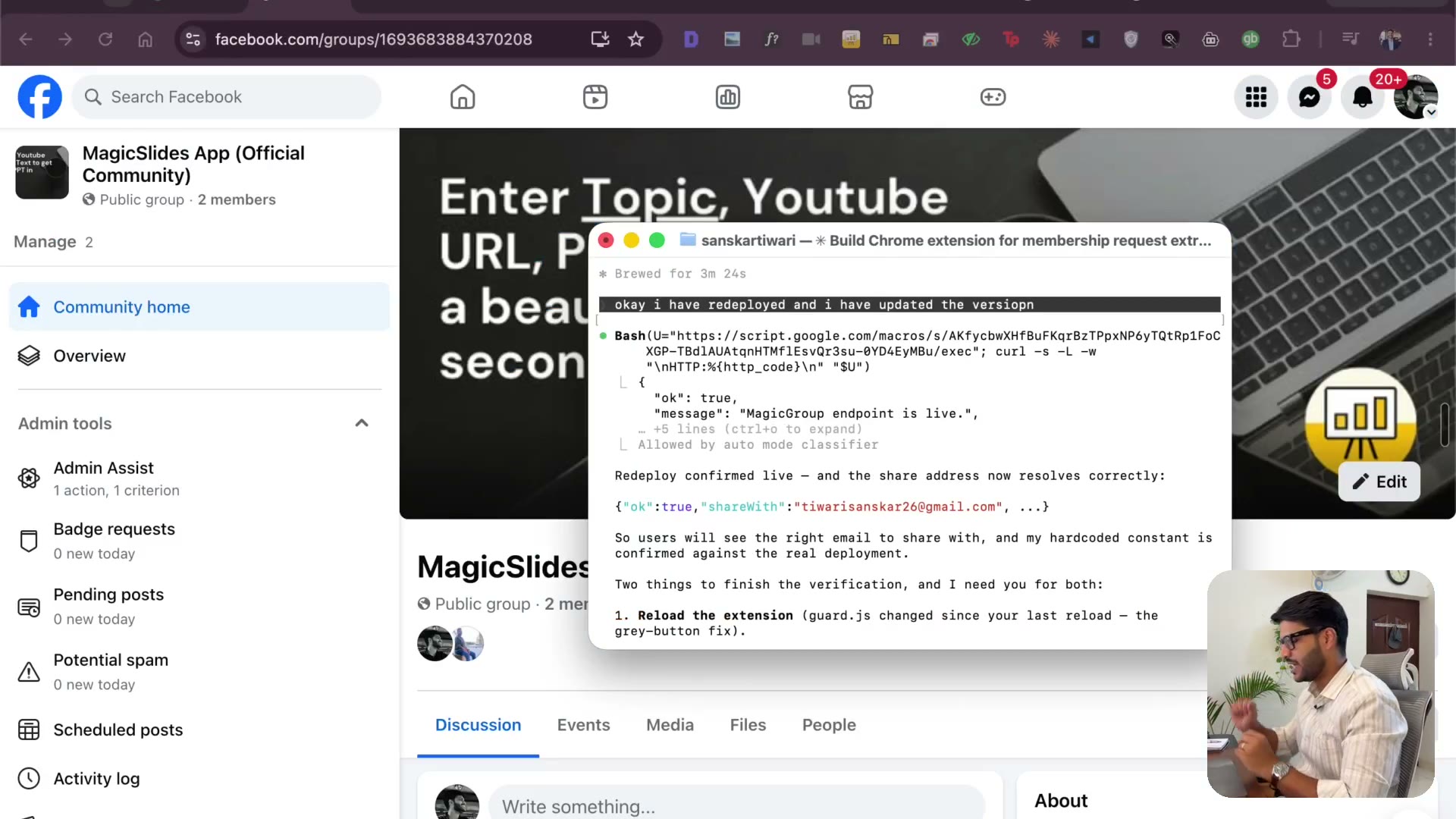1456x819 pixels.
Task: View site information icon in address bar
Action: [x=193, y=39]
